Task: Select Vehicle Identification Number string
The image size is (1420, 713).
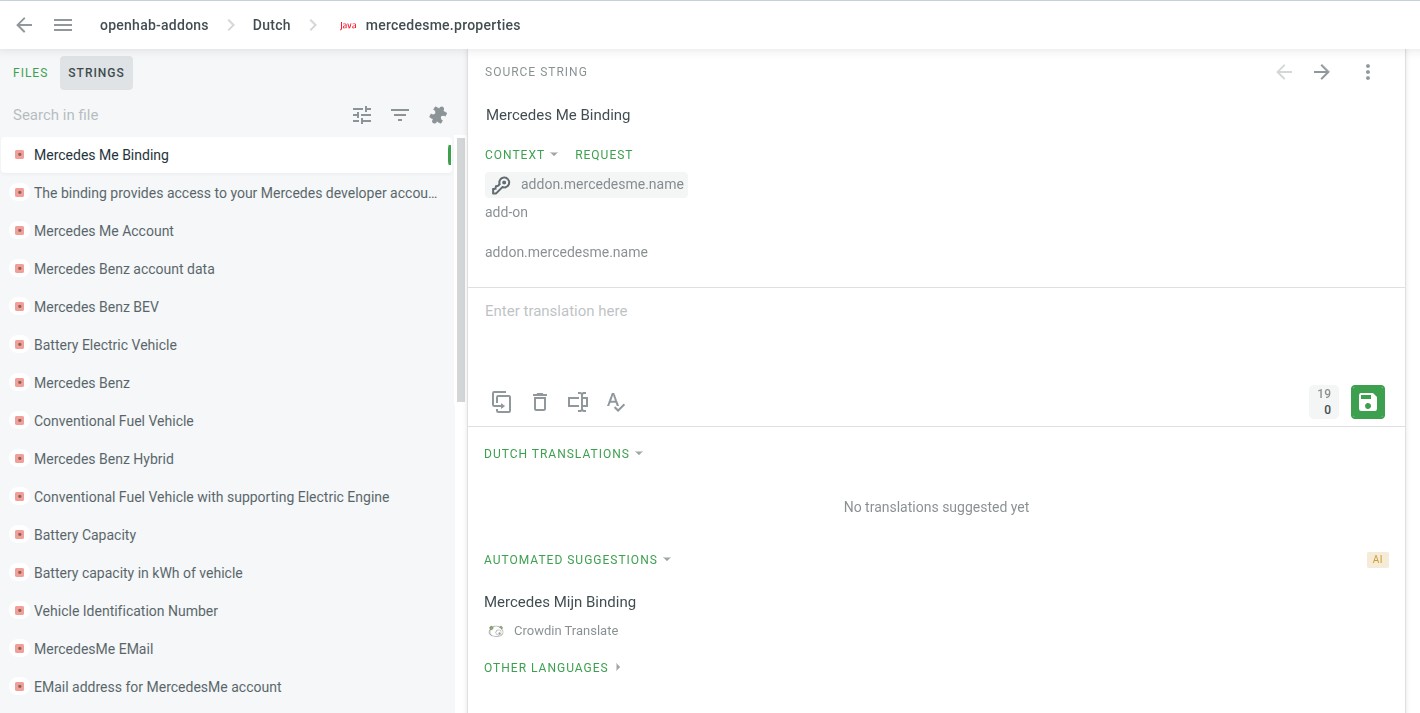Action: pos(226,611)
